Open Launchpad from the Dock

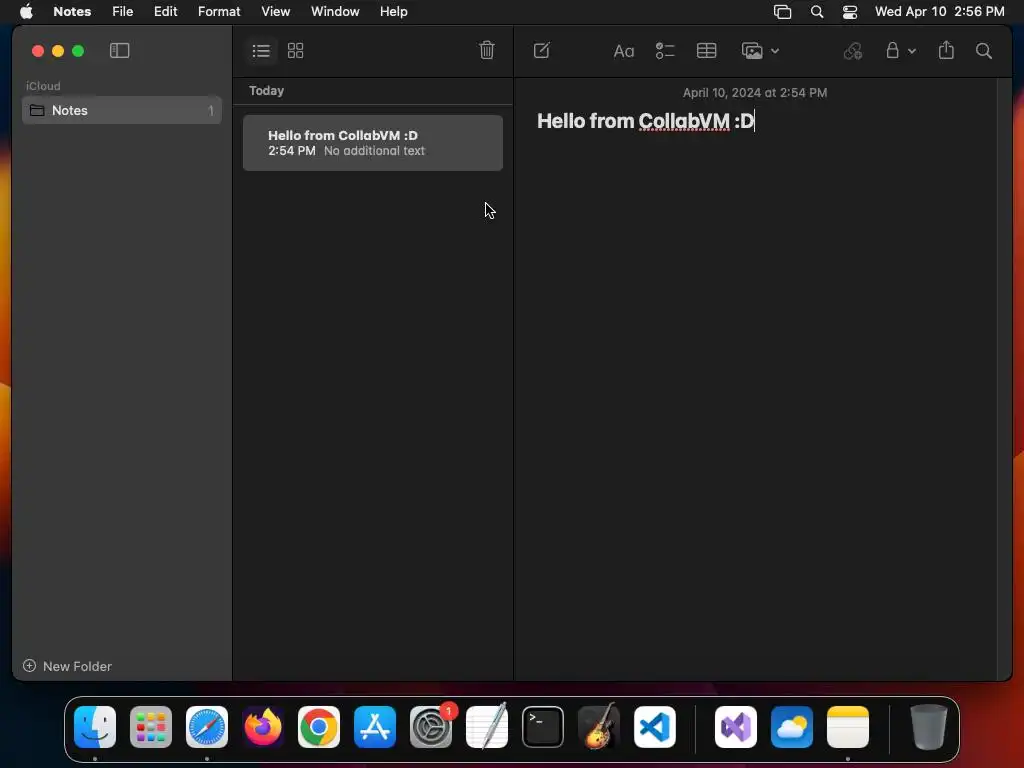click(151, 727)
